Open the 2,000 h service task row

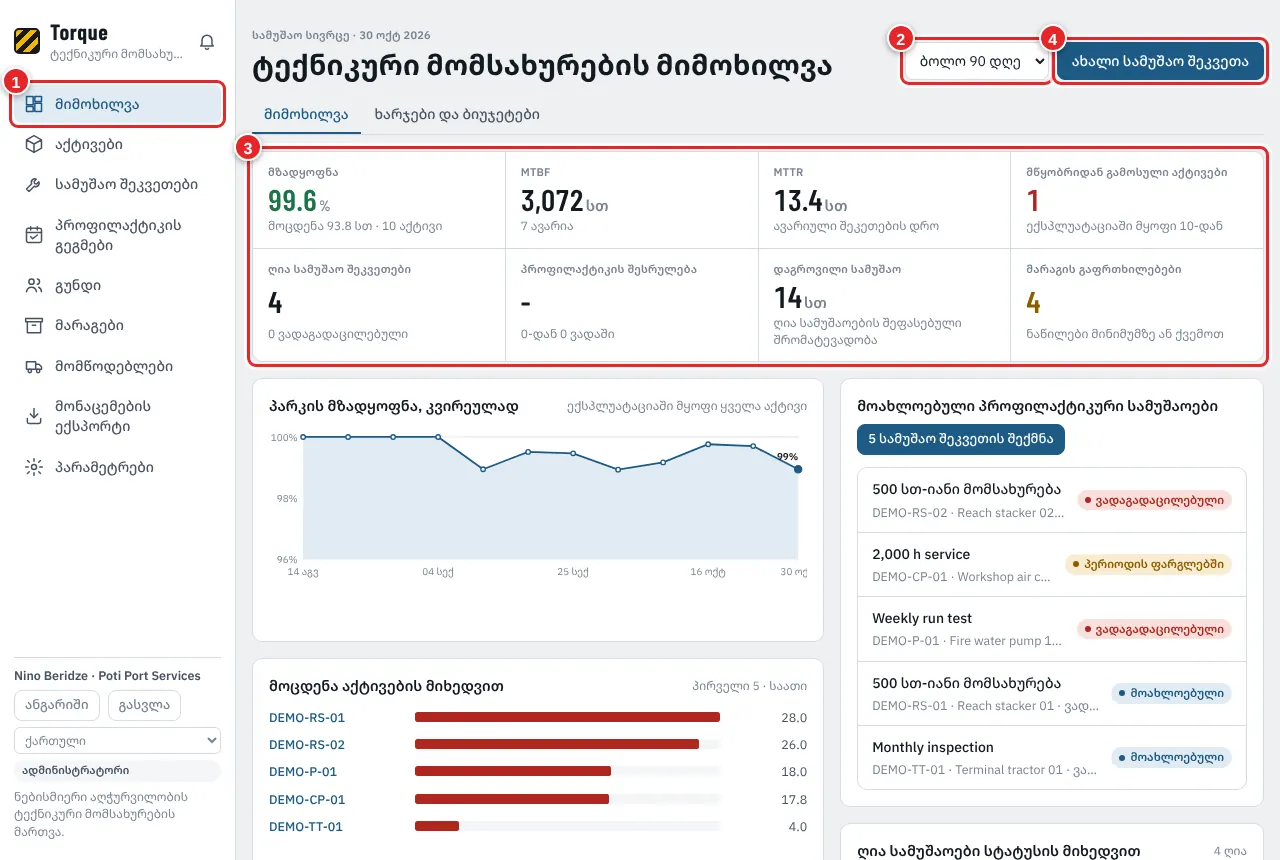click(1052, 565)
